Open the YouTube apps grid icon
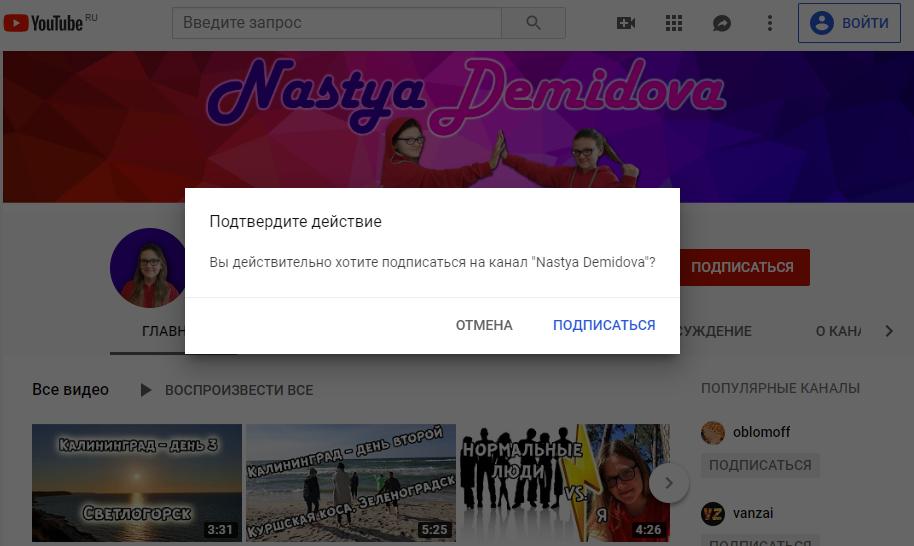 674,23
